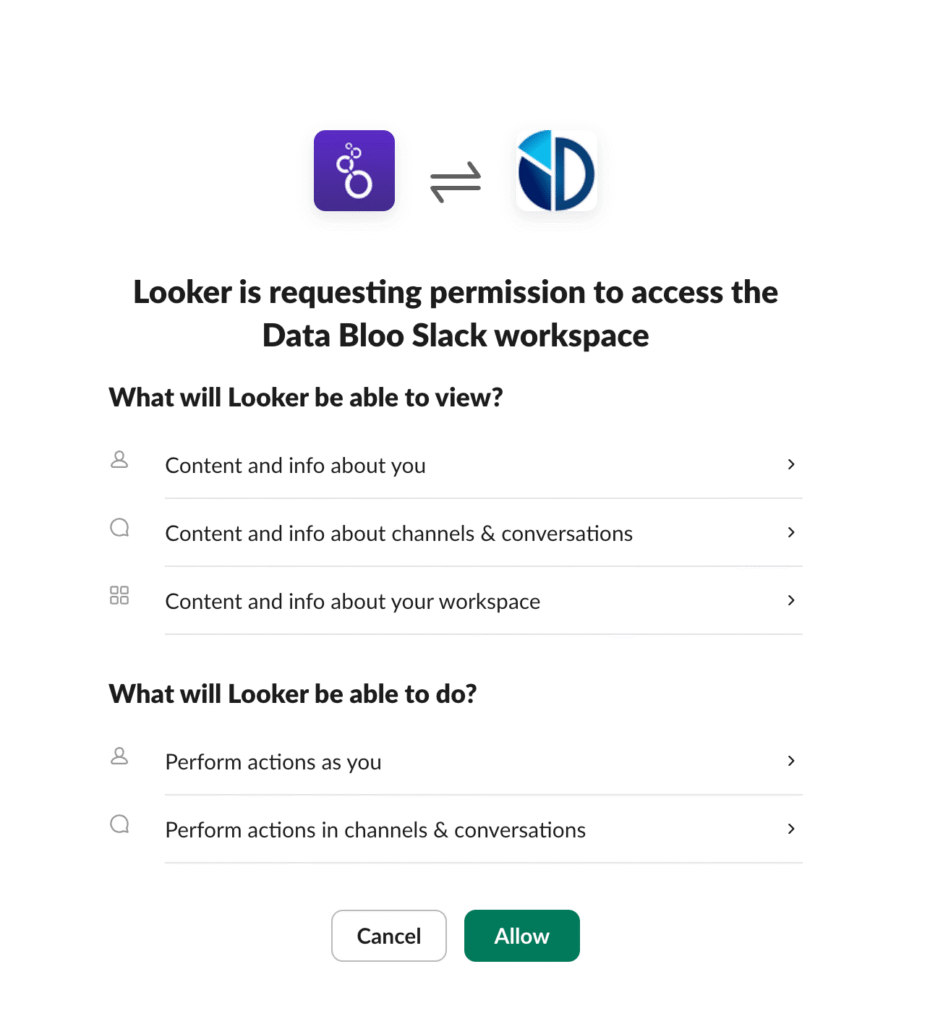The height and width of the screenshot is (1024, 930).
Task: Click speech bubble icon beside channels & conversations content
Action: pos(120,528)
